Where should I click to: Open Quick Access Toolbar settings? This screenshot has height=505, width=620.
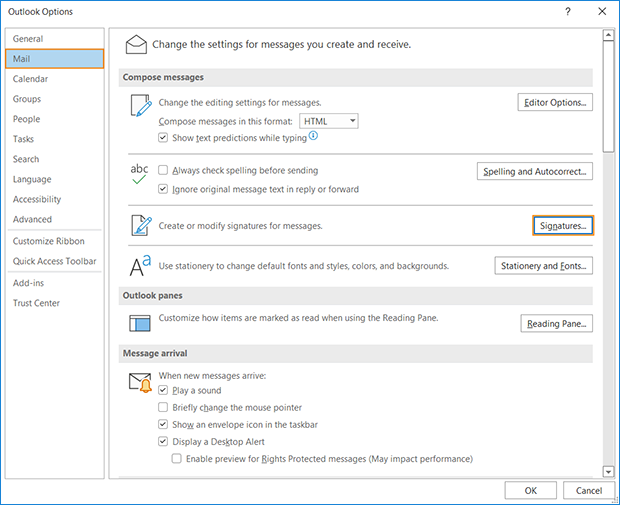55,261
